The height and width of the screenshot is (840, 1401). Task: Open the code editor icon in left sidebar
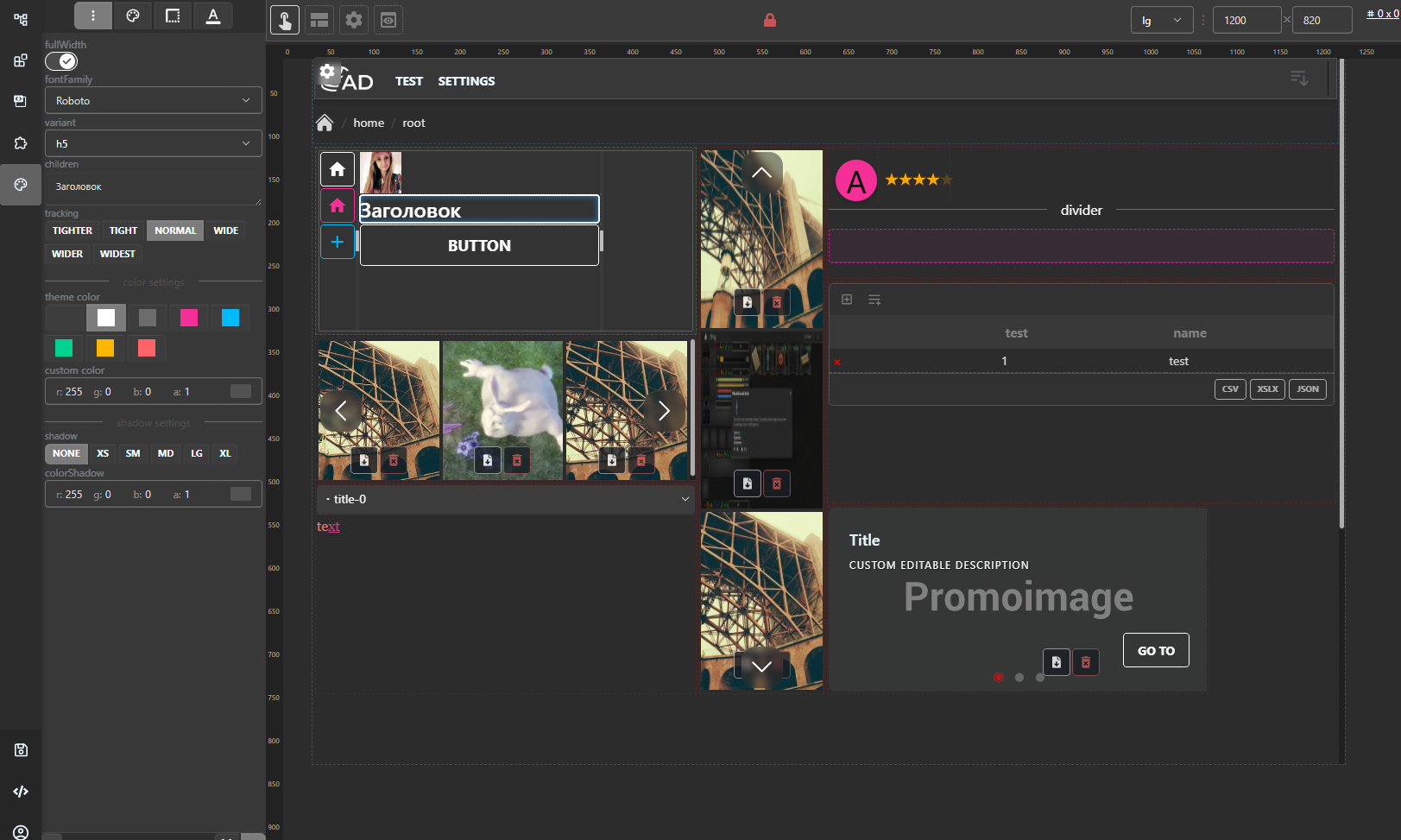21,791
